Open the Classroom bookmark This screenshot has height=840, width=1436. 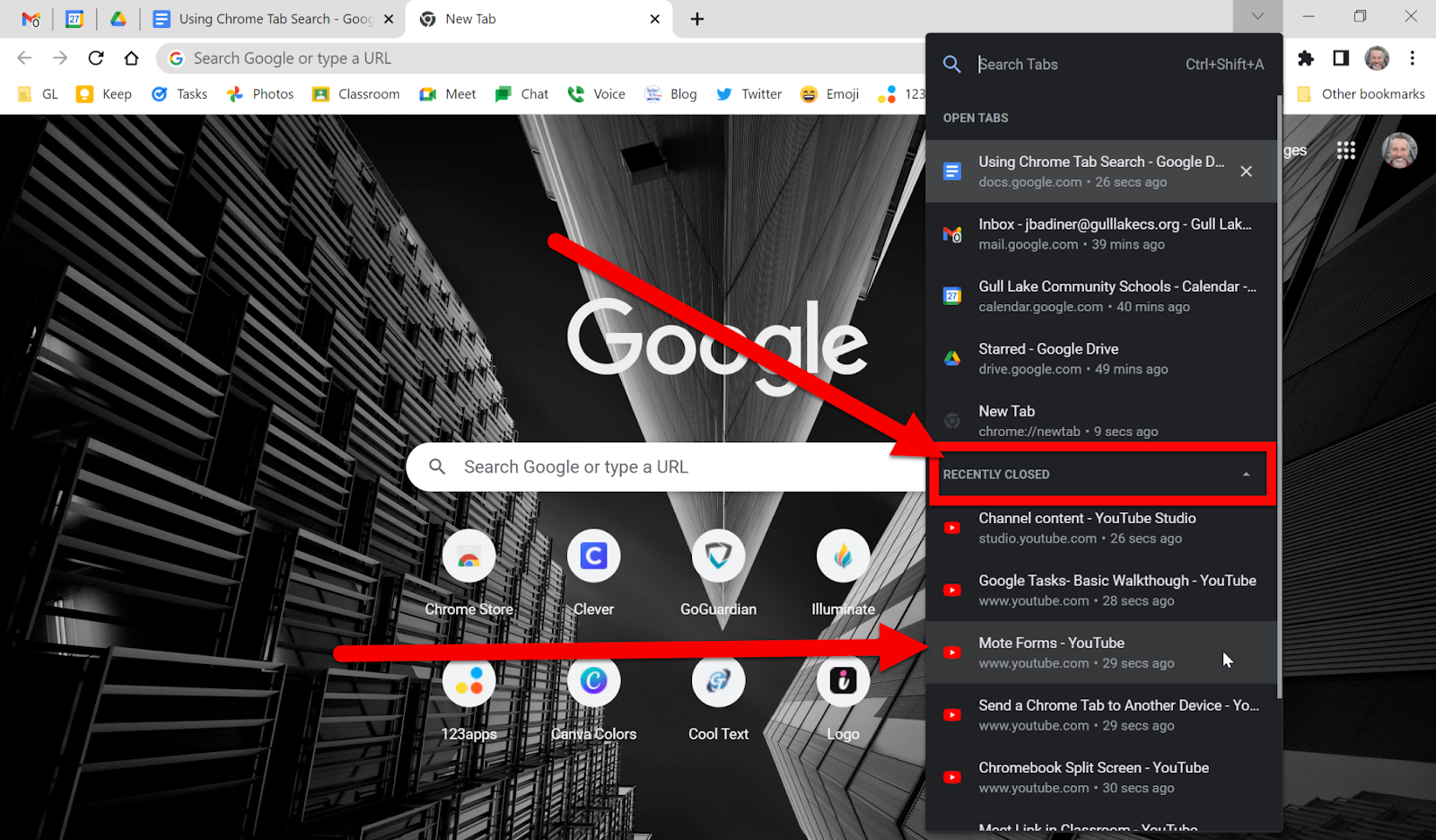[355, 94]
